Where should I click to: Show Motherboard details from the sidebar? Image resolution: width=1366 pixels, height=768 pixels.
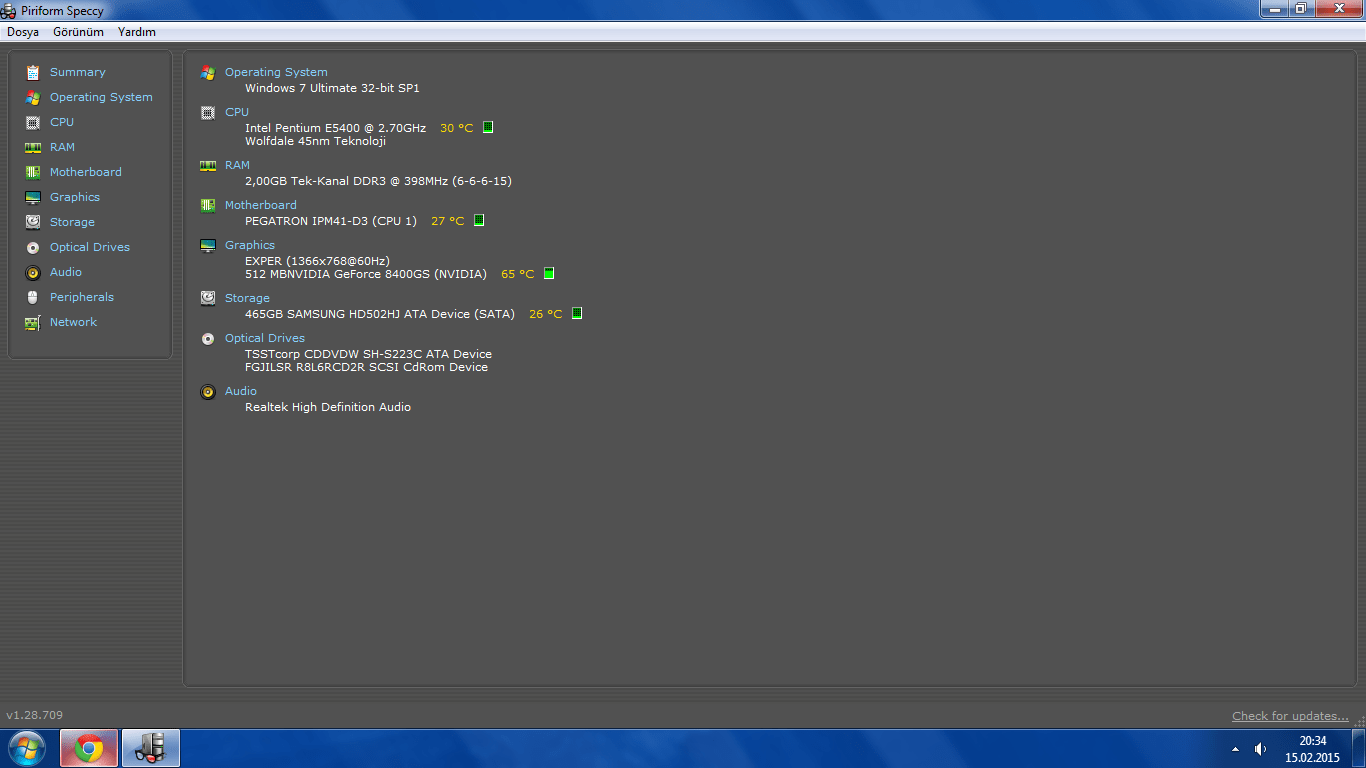pos(86,172)
